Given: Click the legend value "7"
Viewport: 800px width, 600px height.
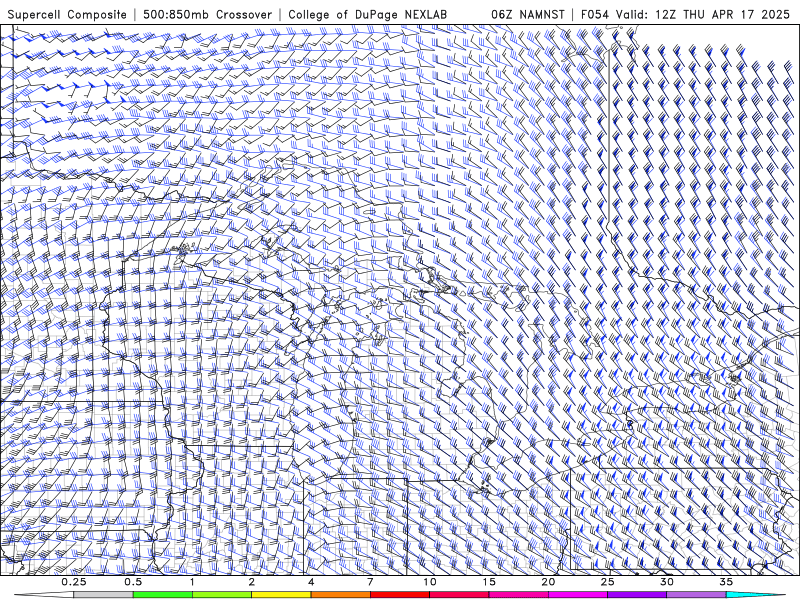Looking at the screenshot, I should (370, 582).
